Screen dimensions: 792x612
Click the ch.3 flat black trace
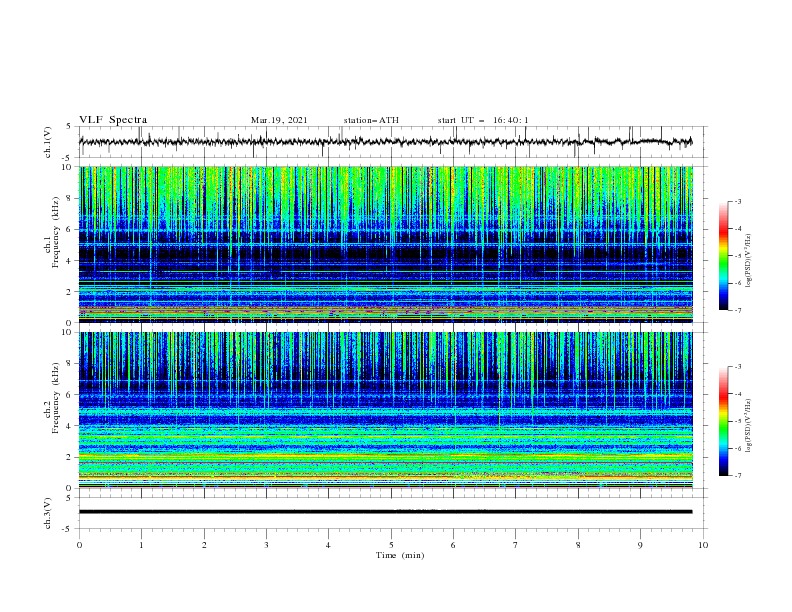[x=385, y=512]
